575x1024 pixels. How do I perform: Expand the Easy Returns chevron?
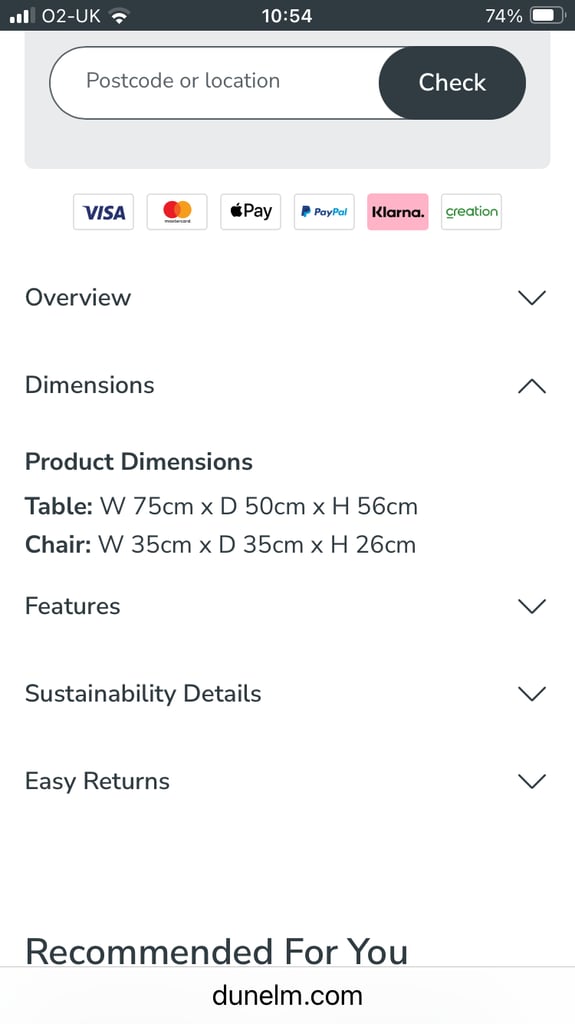click(x=532, y=781)
